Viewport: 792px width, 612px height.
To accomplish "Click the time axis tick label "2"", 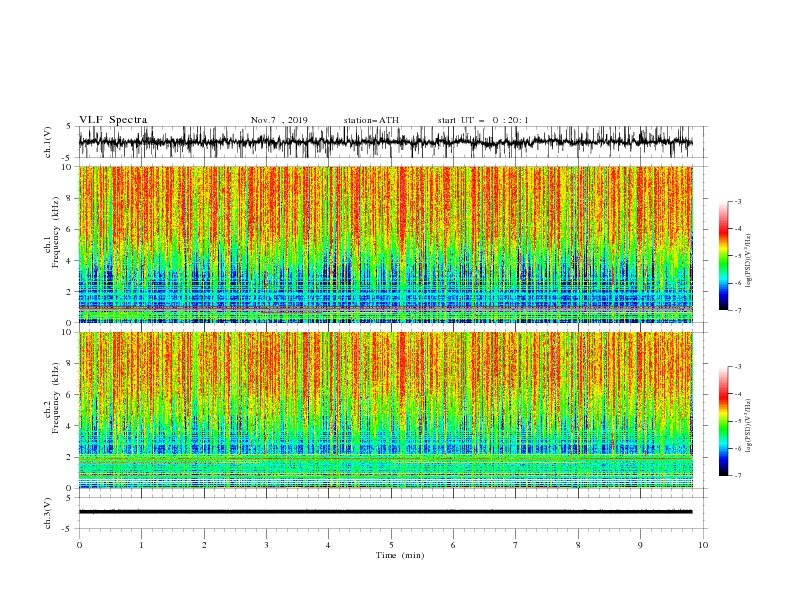I will point(204,545).
